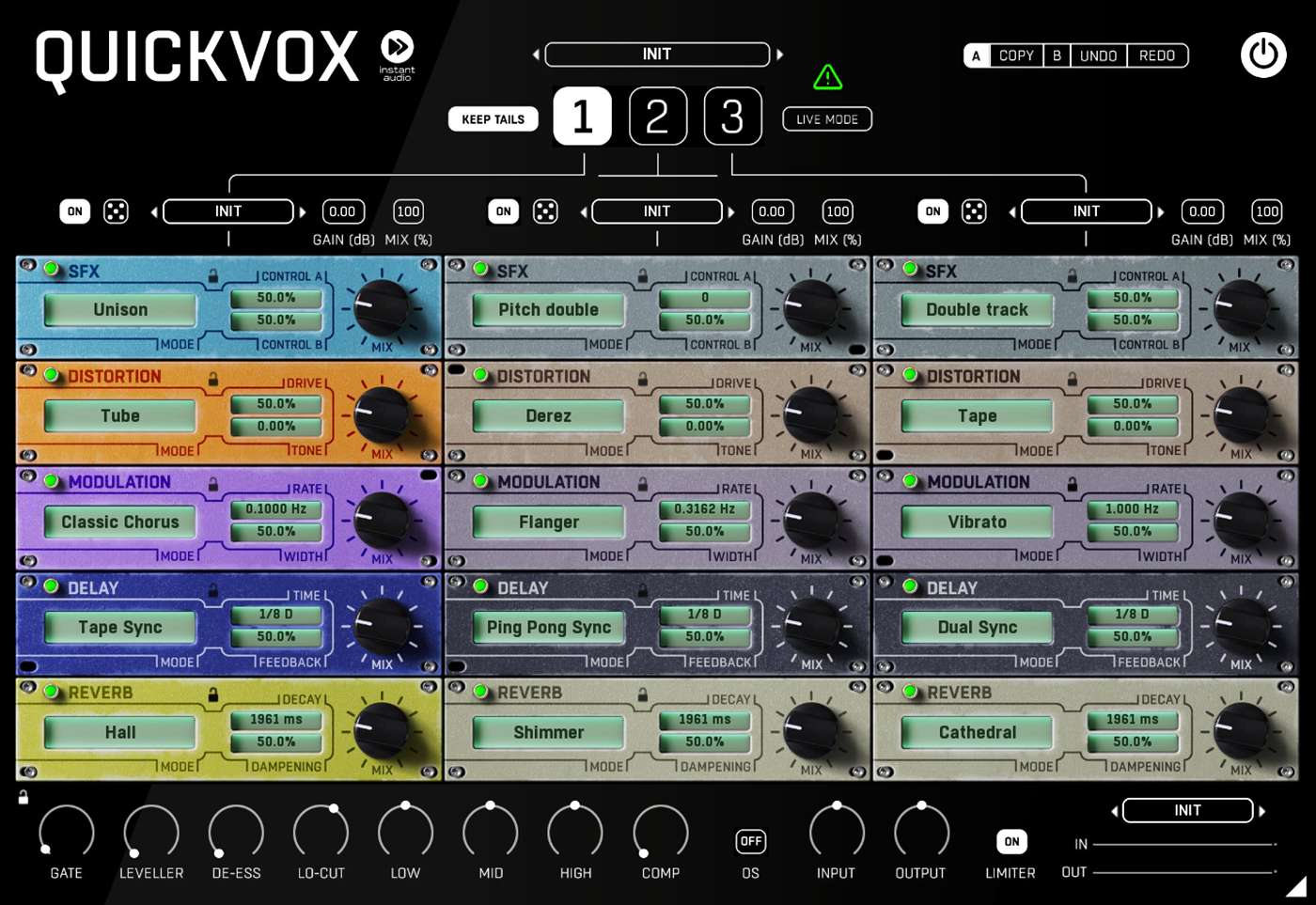
Task: Lock the Unison SFX module padlock
Action: pos(213,276)
